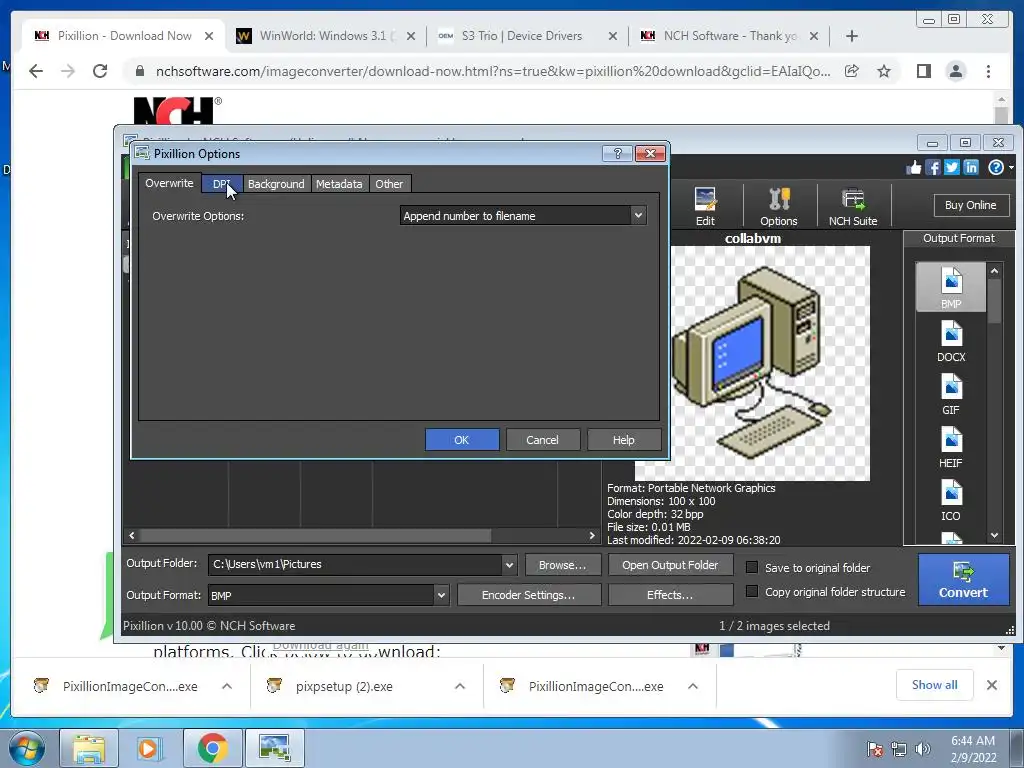Select the DOCX output format icon
This screenshot has height=768, width=1024.
click(x=951, y=341)
